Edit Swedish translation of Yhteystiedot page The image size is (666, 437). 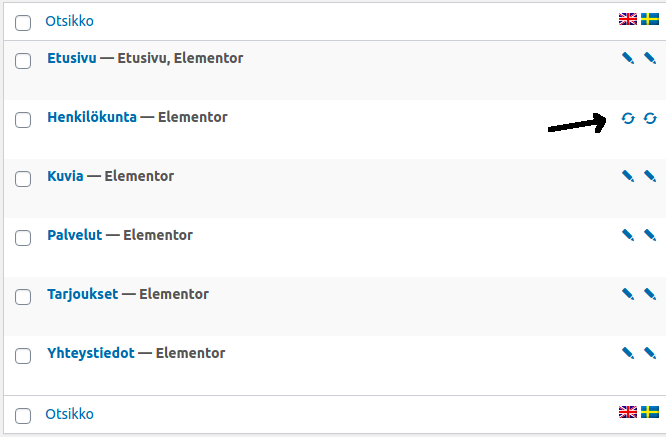pos(650,353)
